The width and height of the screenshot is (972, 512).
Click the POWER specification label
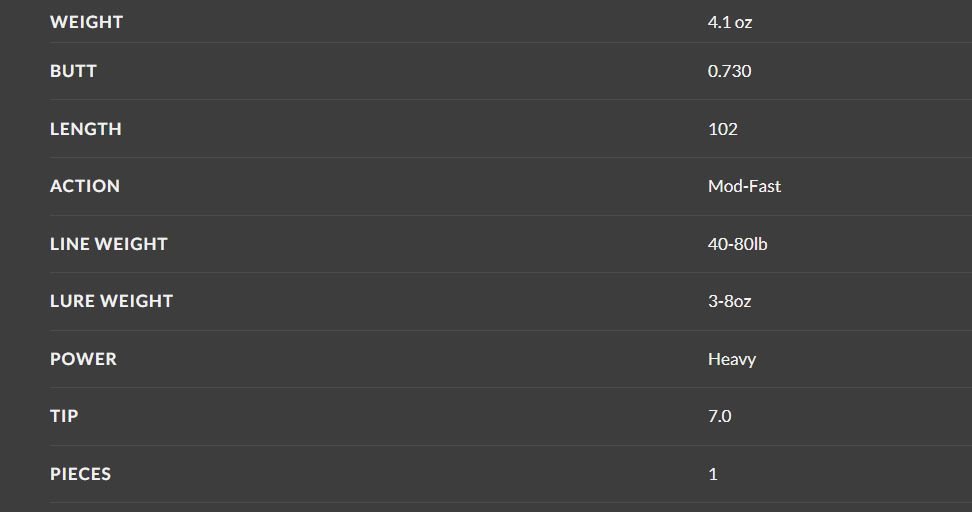point(83,359)
